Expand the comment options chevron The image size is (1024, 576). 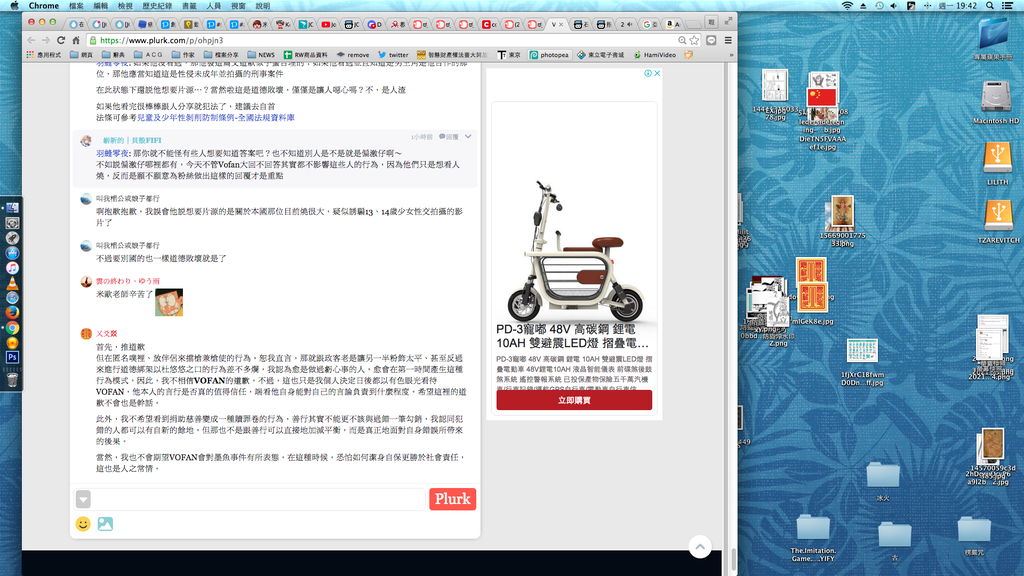click(468, 136)
